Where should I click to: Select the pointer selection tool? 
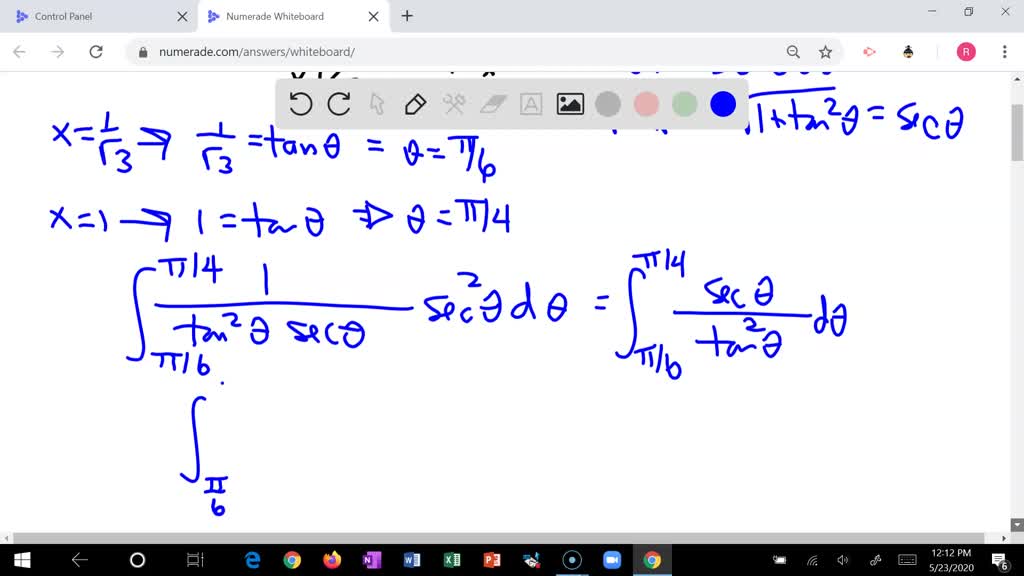(x=377, y=104)
